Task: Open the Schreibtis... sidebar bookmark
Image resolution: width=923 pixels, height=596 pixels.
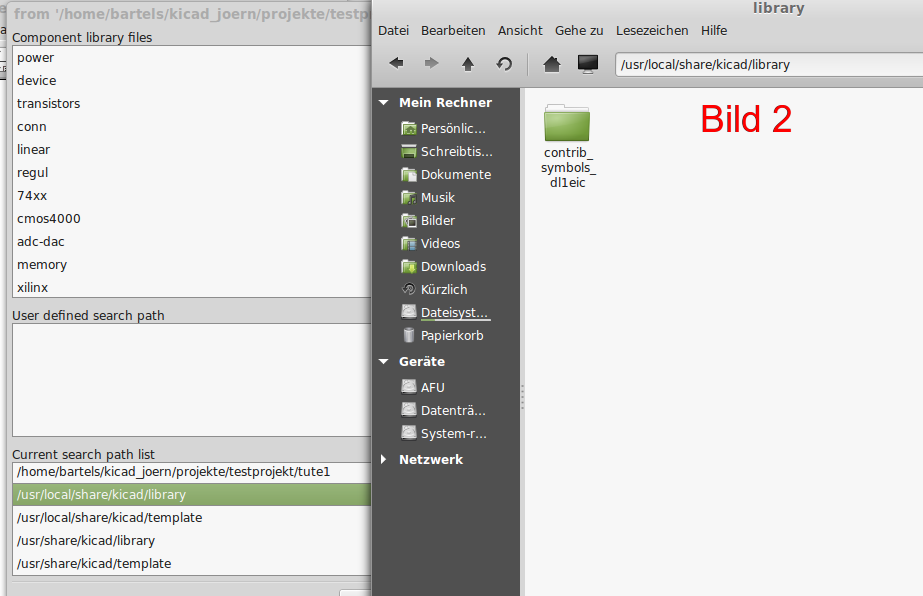Action: [447, 151]
